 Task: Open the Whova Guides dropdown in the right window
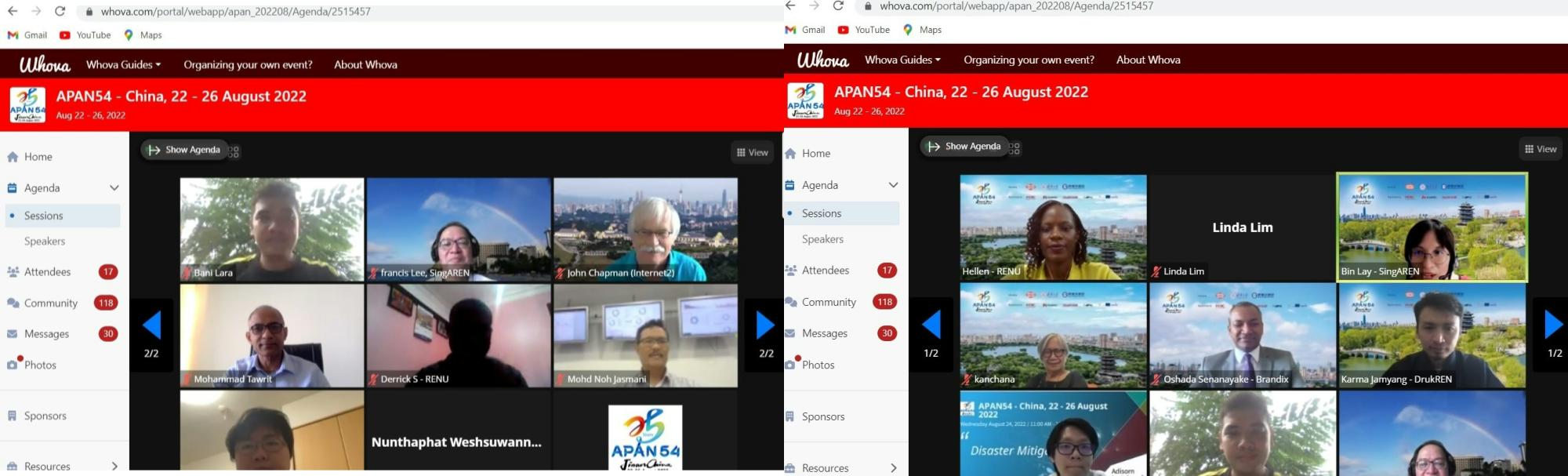click(x=902, y=60)
